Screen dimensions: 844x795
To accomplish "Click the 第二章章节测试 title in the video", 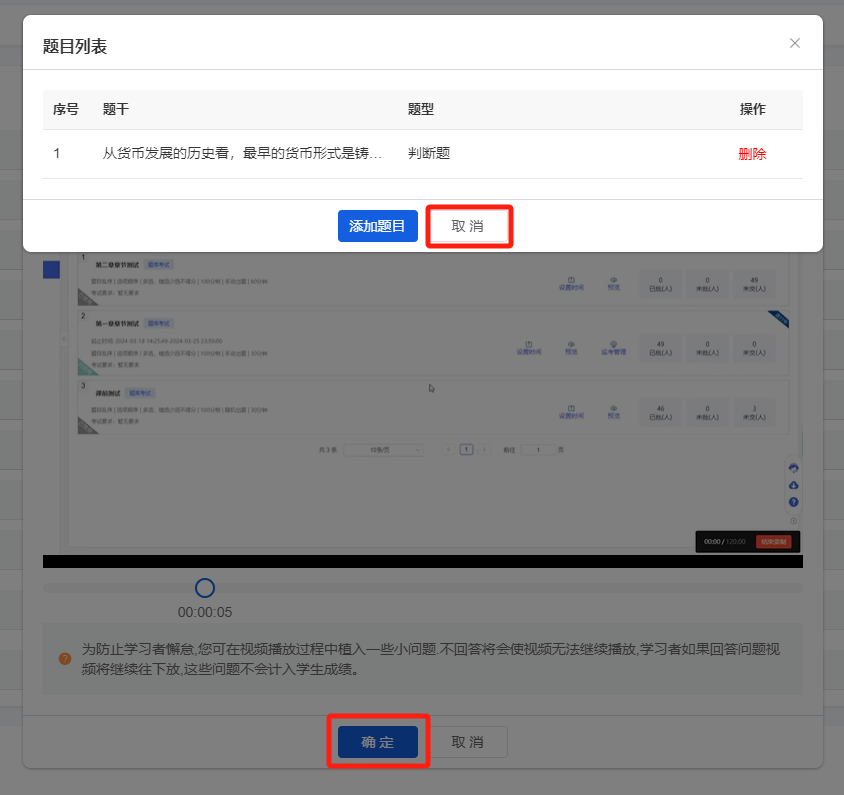I will 117,265.
